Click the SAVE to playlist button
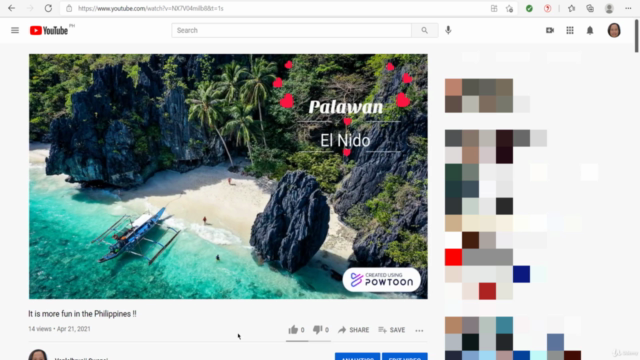The height and width of the screenshot is (360, 640). [391, 330]
